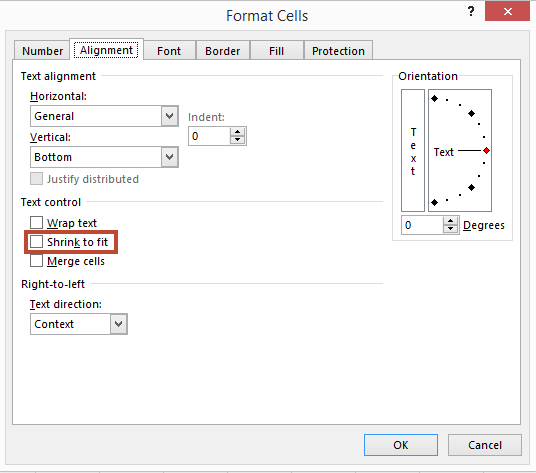
Task: Switch to the Protection tab
Action: (338, 51)
